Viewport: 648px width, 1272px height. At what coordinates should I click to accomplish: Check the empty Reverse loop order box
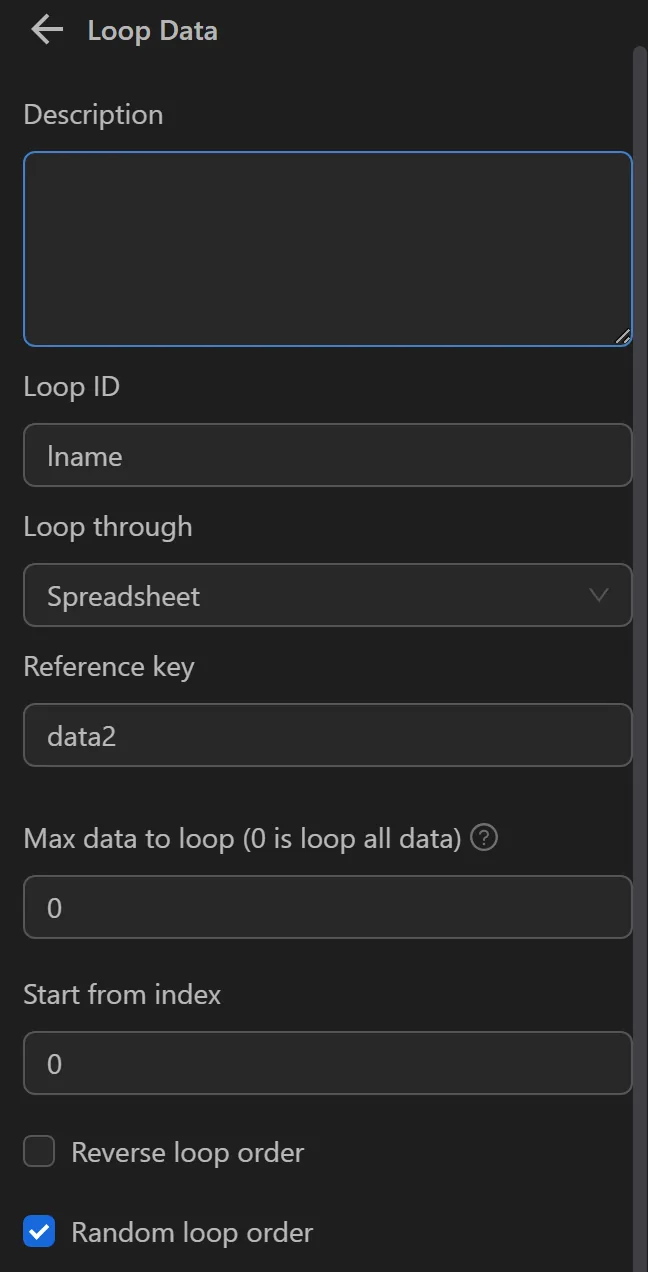[x=39, y=1151]
